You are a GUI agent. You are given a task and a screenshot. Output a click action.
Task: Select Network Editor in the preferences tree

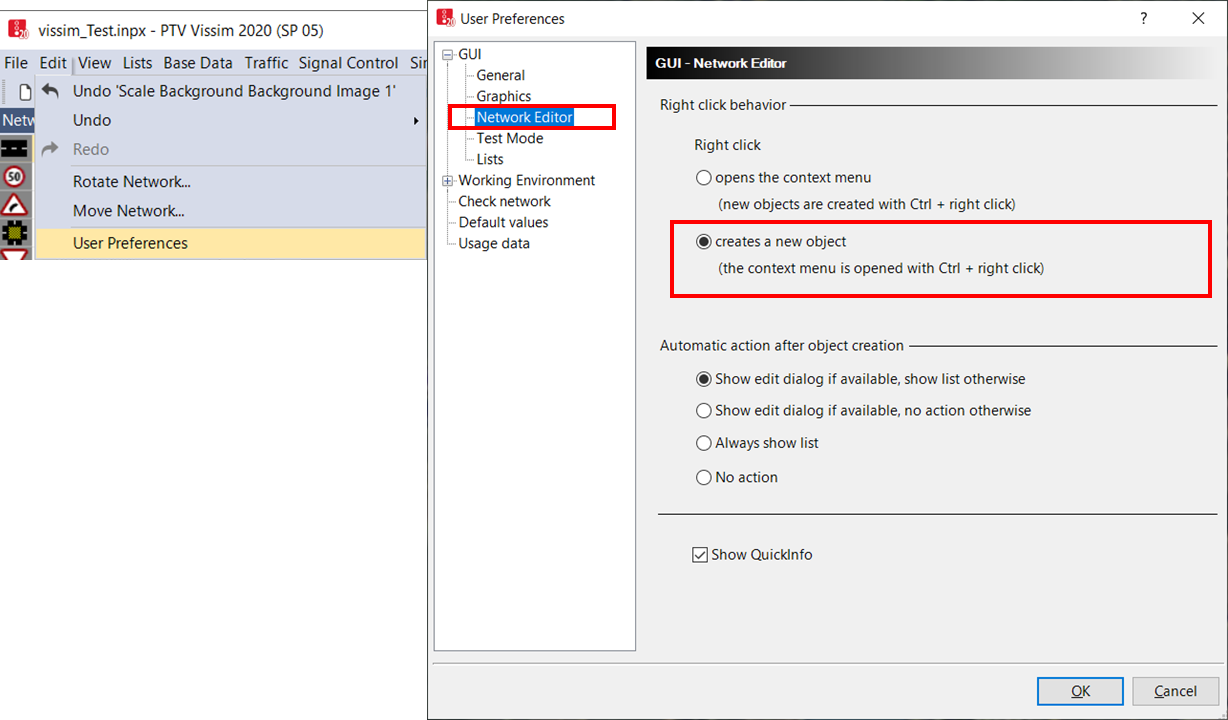click(525, 117)
